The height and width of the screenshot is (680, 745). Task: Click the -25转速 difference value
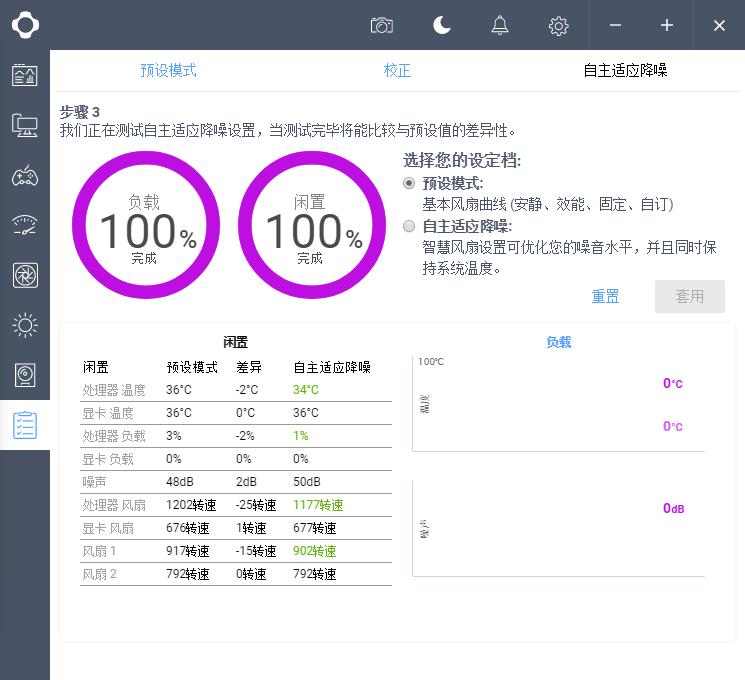(256, 505)
